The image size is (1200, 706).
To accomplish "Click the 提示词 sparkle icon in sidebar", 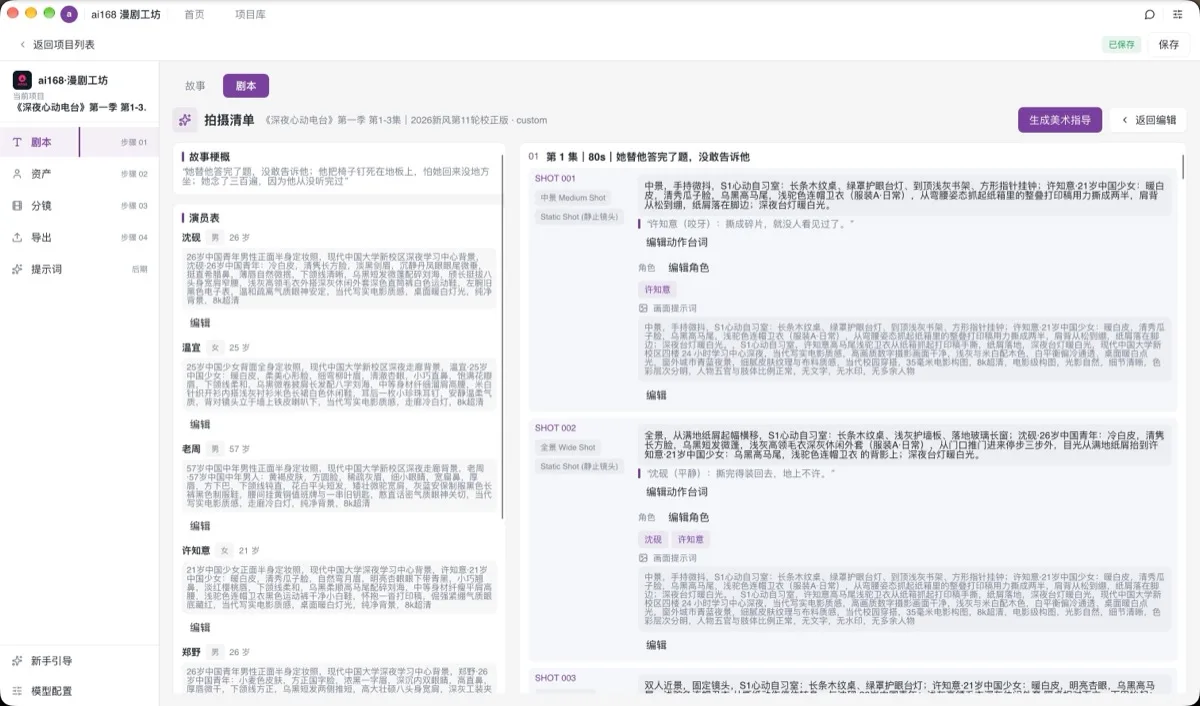I will [x=17, y=269].
